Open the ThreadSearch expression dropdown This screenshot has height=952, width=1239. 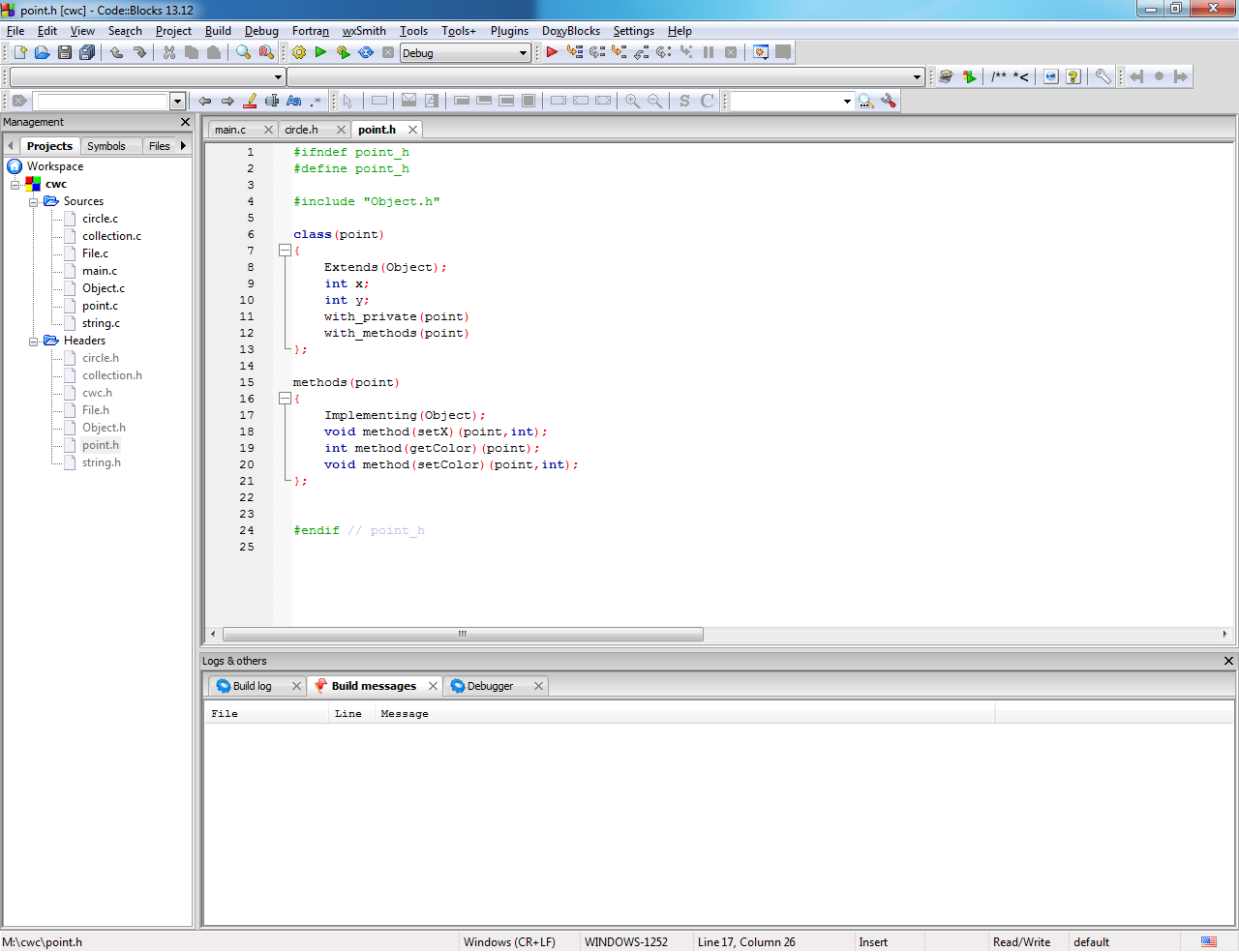(847, 101)
